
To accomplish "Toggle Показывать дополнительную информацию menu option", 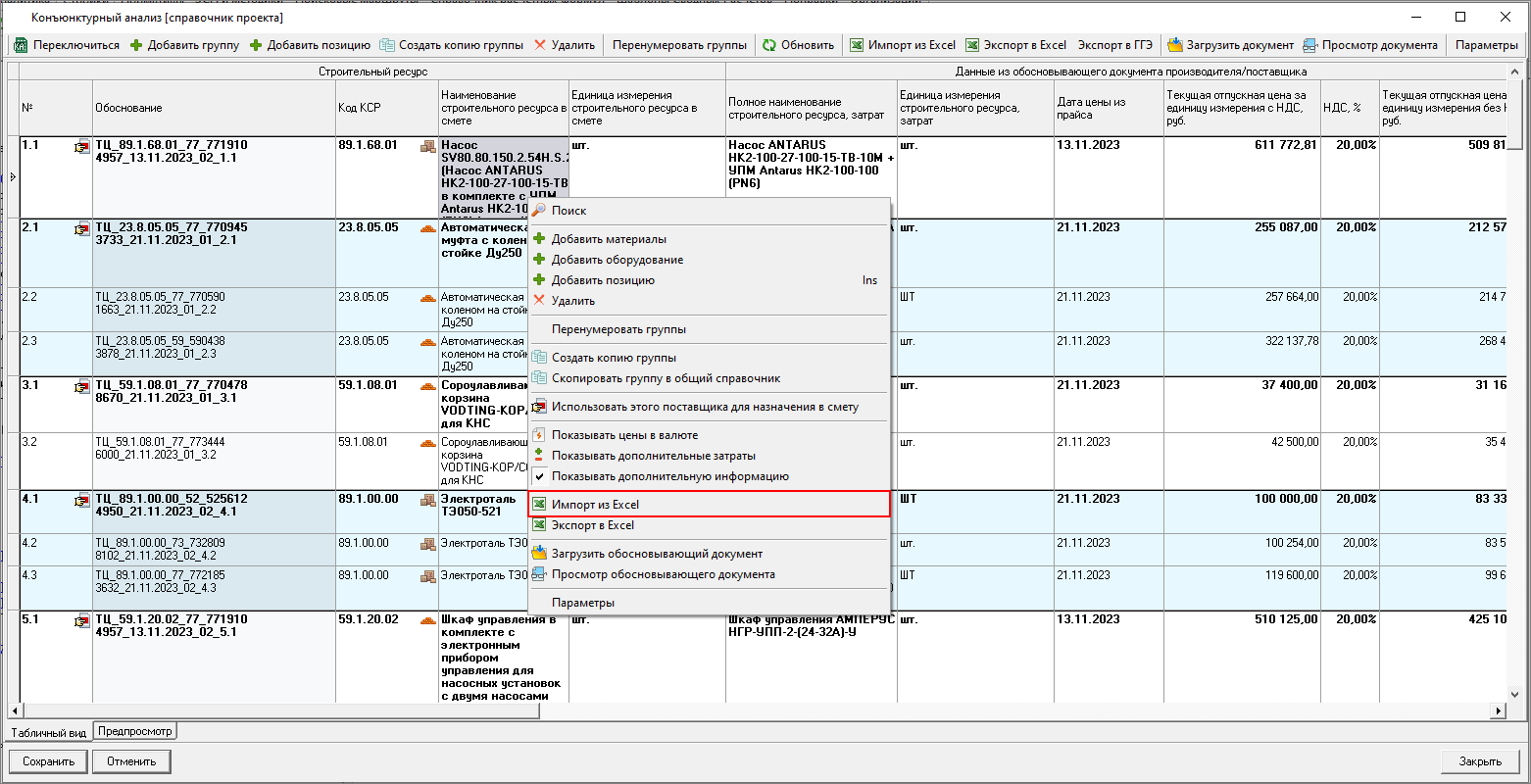I will point(669,476).
